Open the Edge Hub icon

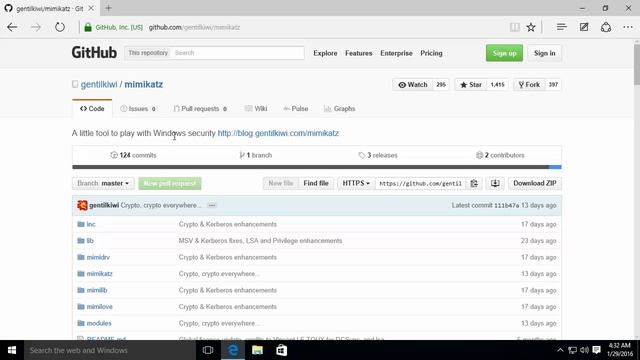coord(562,27)
